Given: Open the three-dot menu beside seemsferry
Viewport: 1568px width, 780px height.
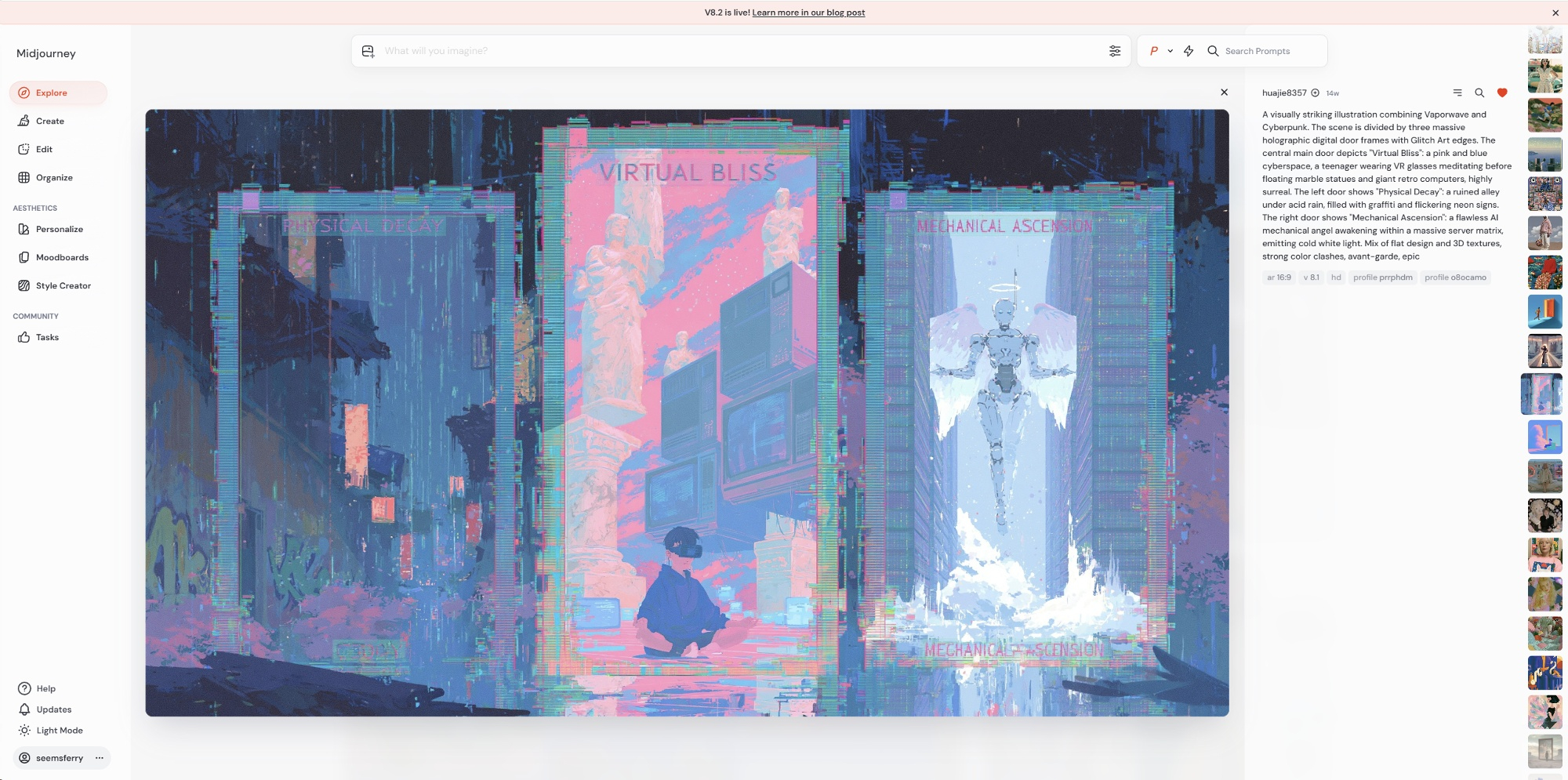Looking at the screenshot, I should coord(100,758).
